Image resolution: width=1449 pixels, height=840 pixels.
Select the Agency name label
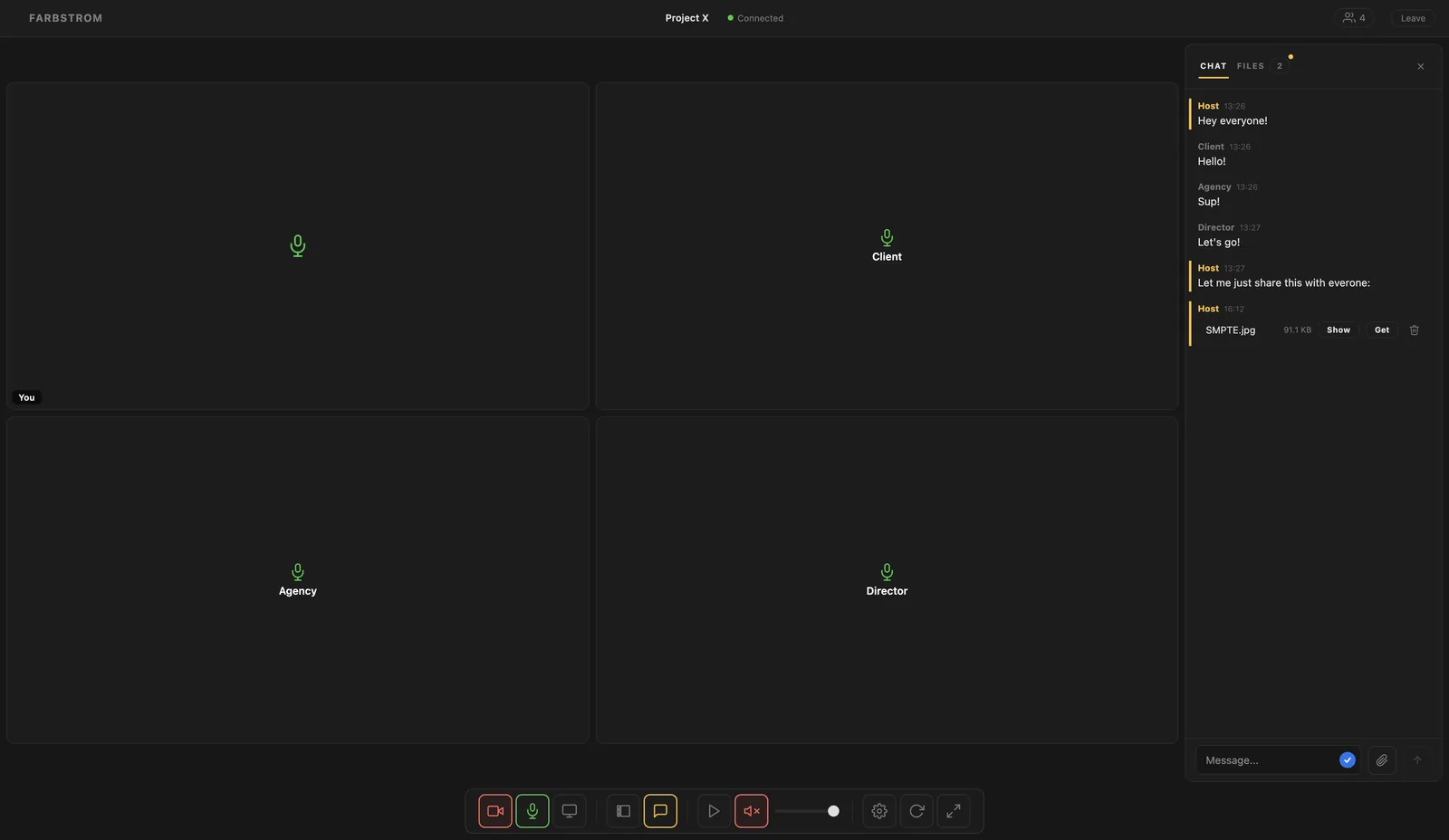pyautogui.click(x=298, y=591)
